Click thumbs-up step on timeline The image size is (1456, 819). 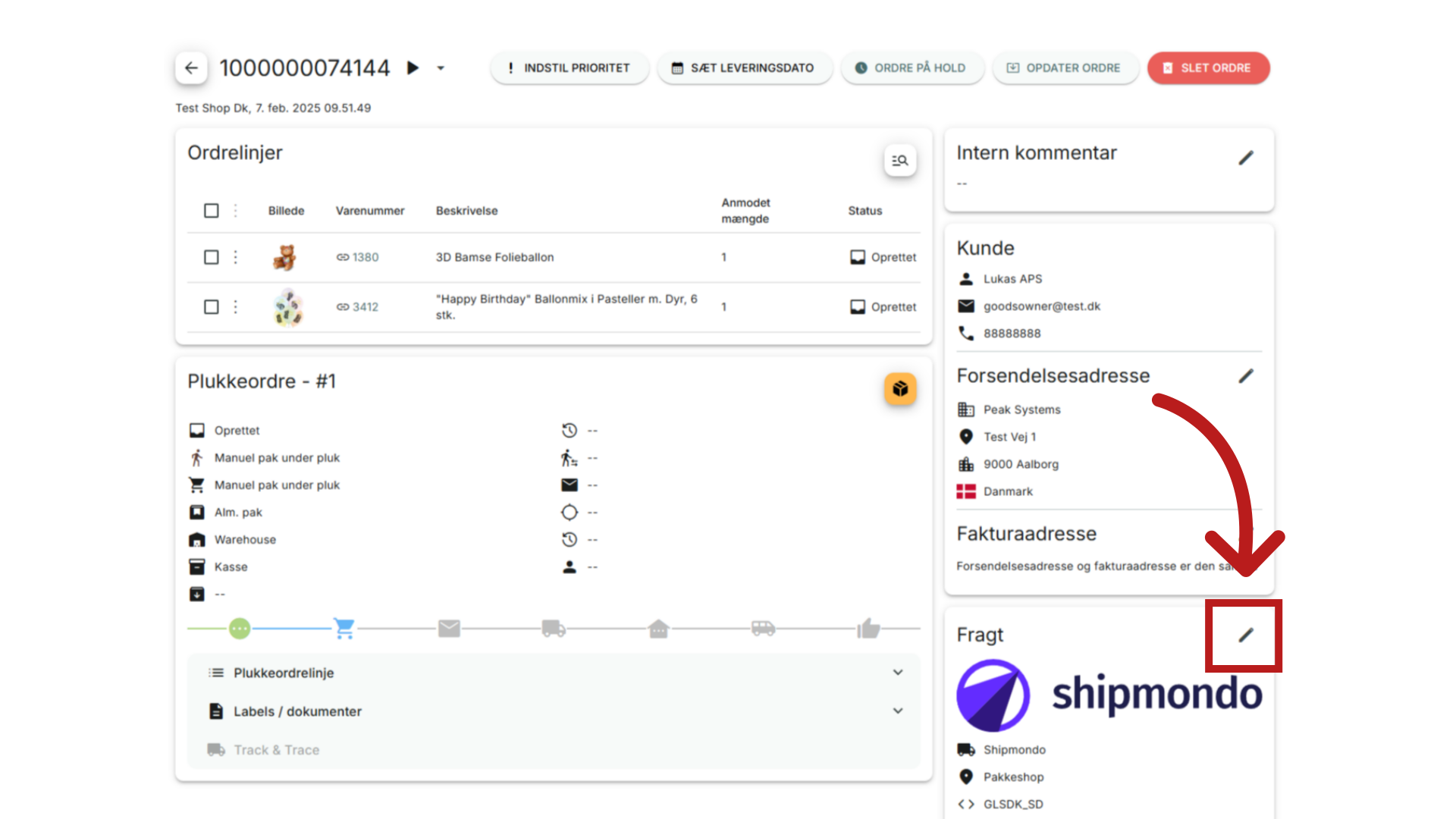(868, 628)
